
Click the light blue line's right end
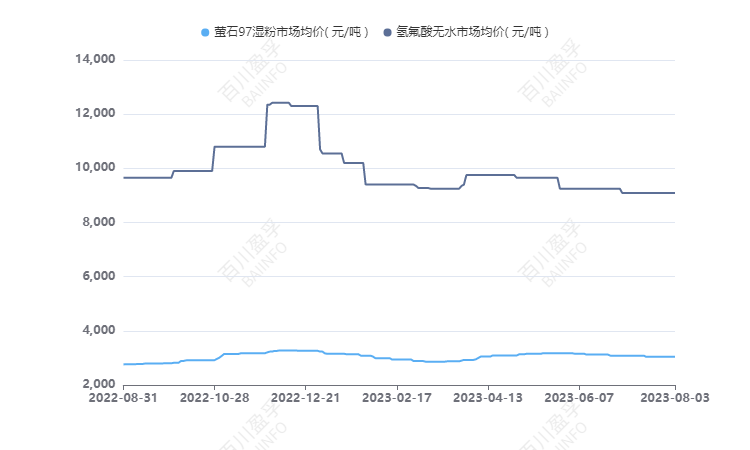click(x=674, y=357)
